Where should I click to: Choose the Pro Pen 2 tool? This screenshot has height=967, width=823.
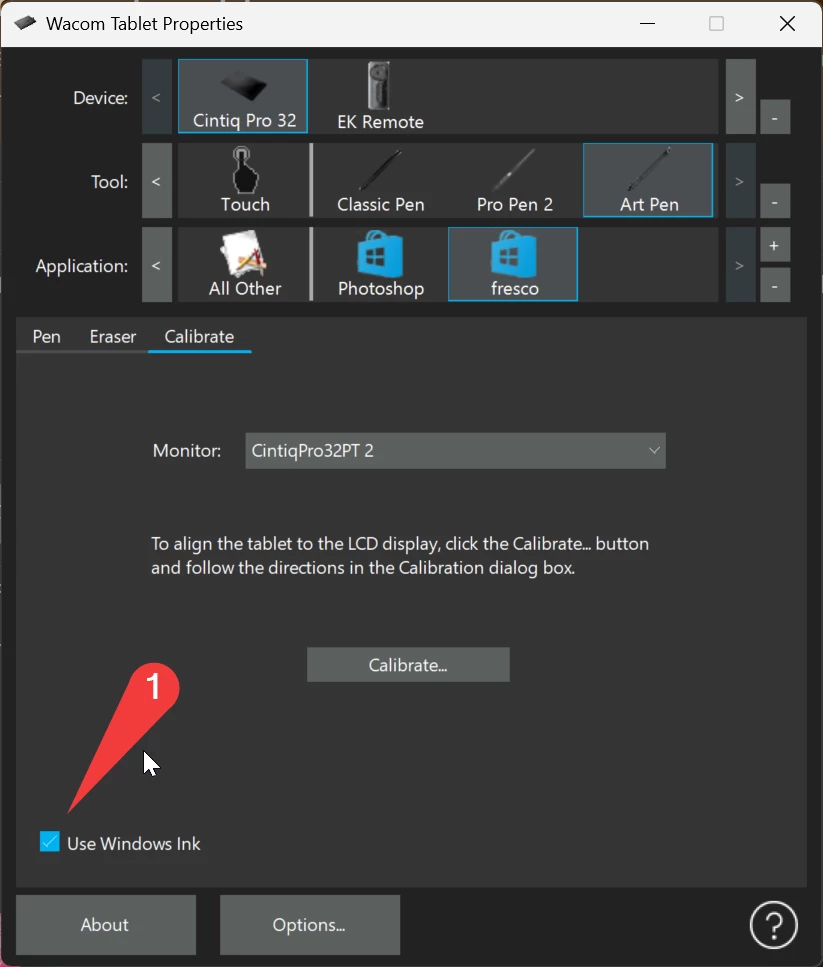[x=515, y=180]
